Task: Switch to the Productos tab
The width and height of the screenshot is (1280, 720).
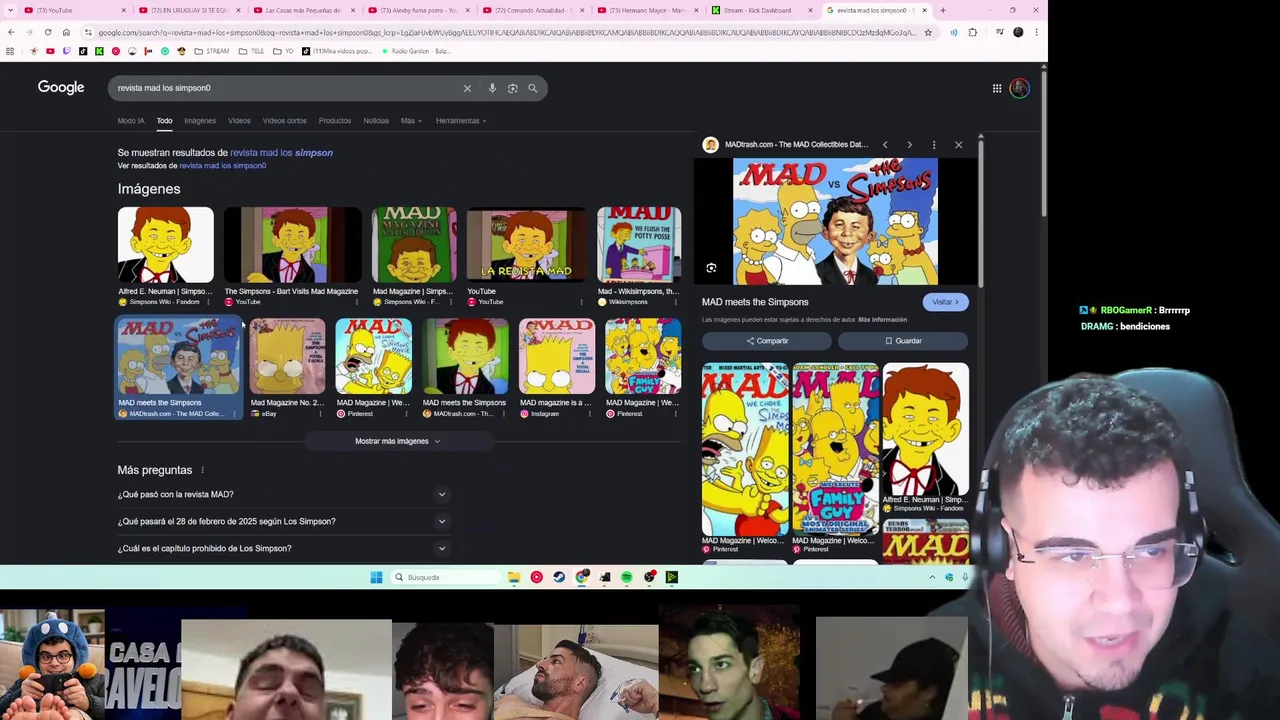Action: 335,121
